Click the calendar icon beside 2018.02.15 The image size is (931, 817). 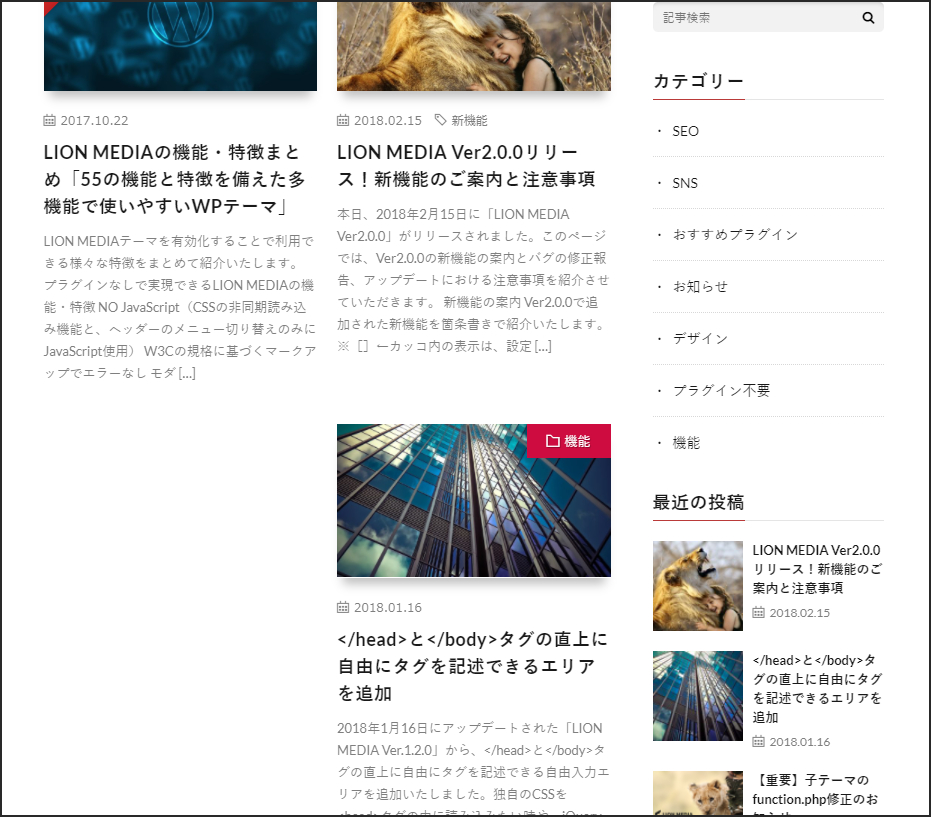pyautogui.click(x=343, y=121)
